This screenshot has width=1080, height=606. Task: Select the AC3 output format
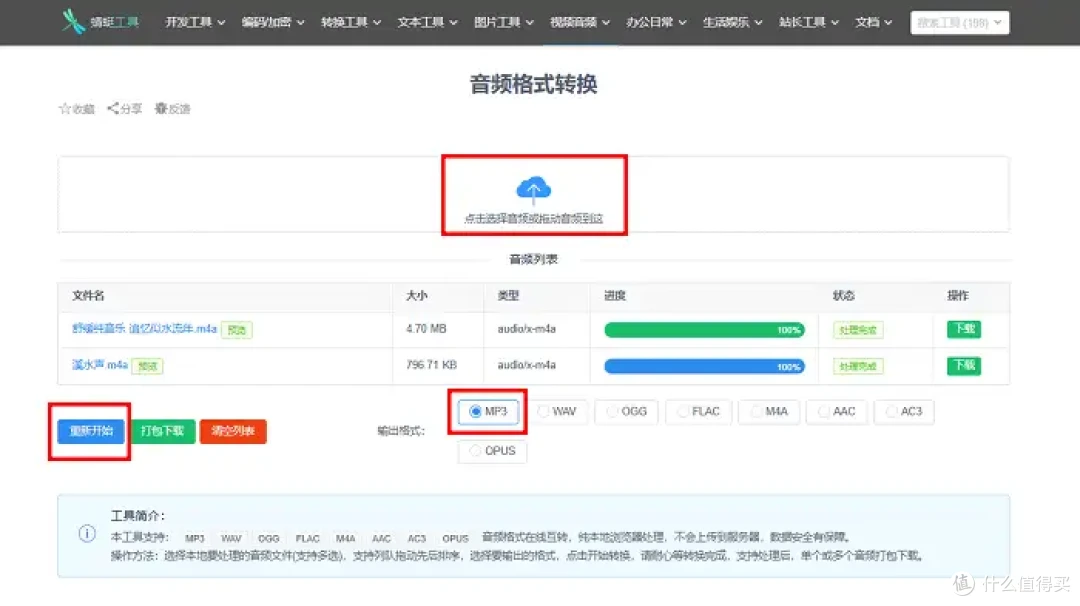point(904,411)
